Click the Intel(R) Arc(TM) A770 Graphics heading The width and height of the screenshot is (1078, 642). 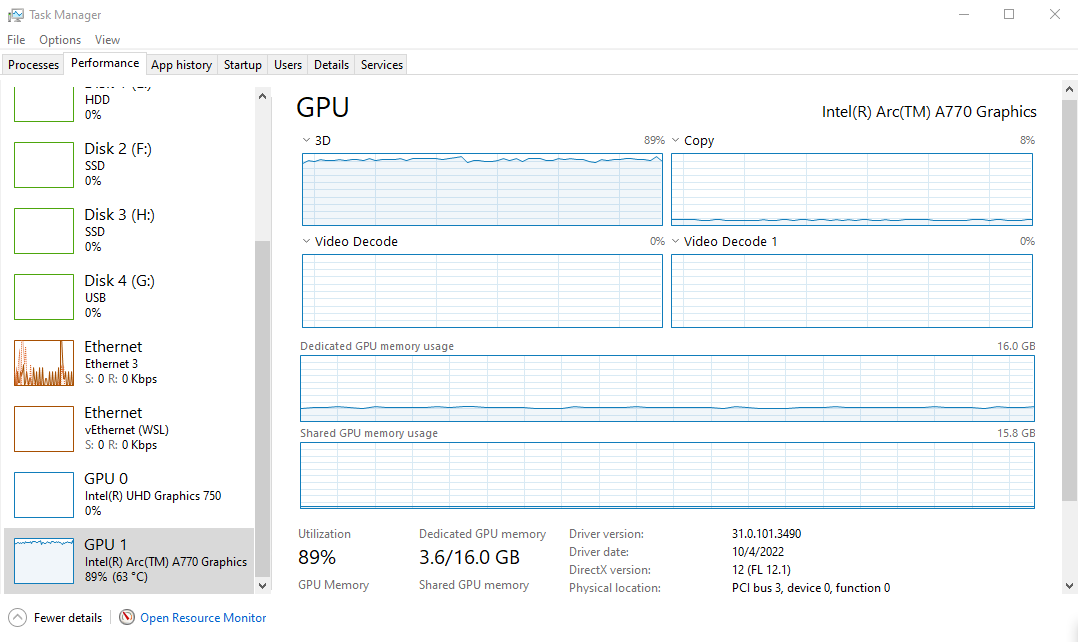(x=930, y=111)
